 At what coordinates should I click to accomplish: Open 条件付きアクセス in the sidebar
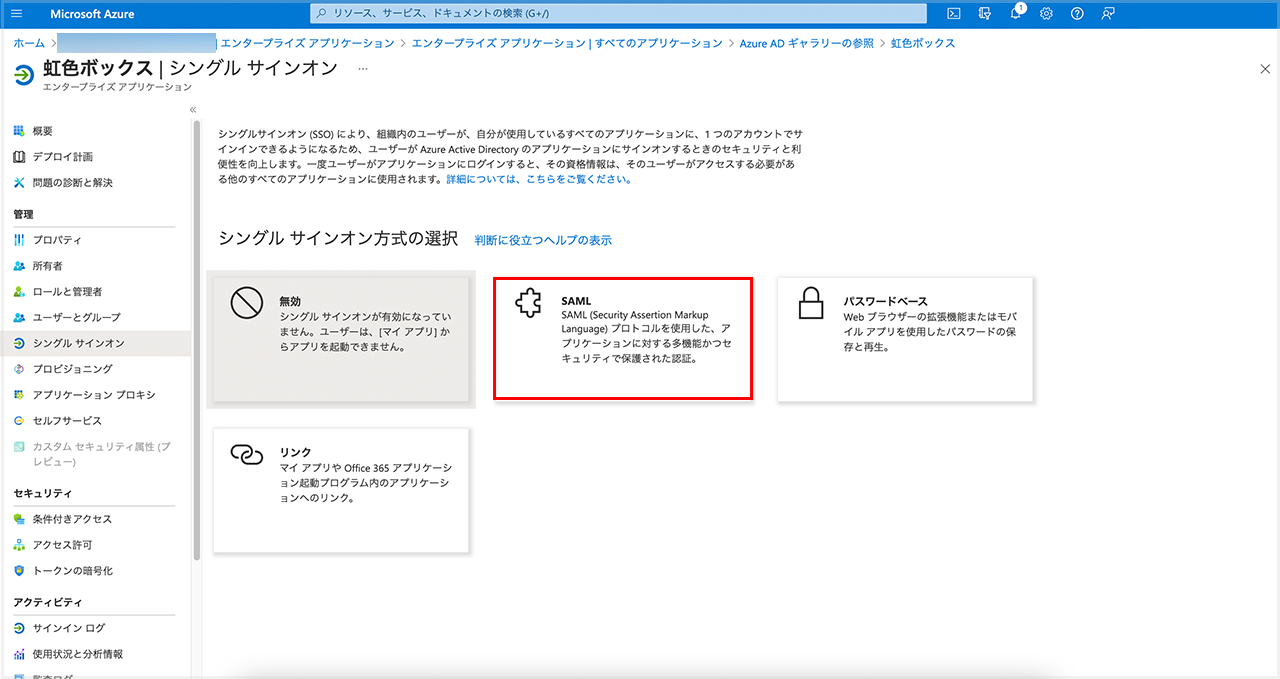[x=72, y=519]
